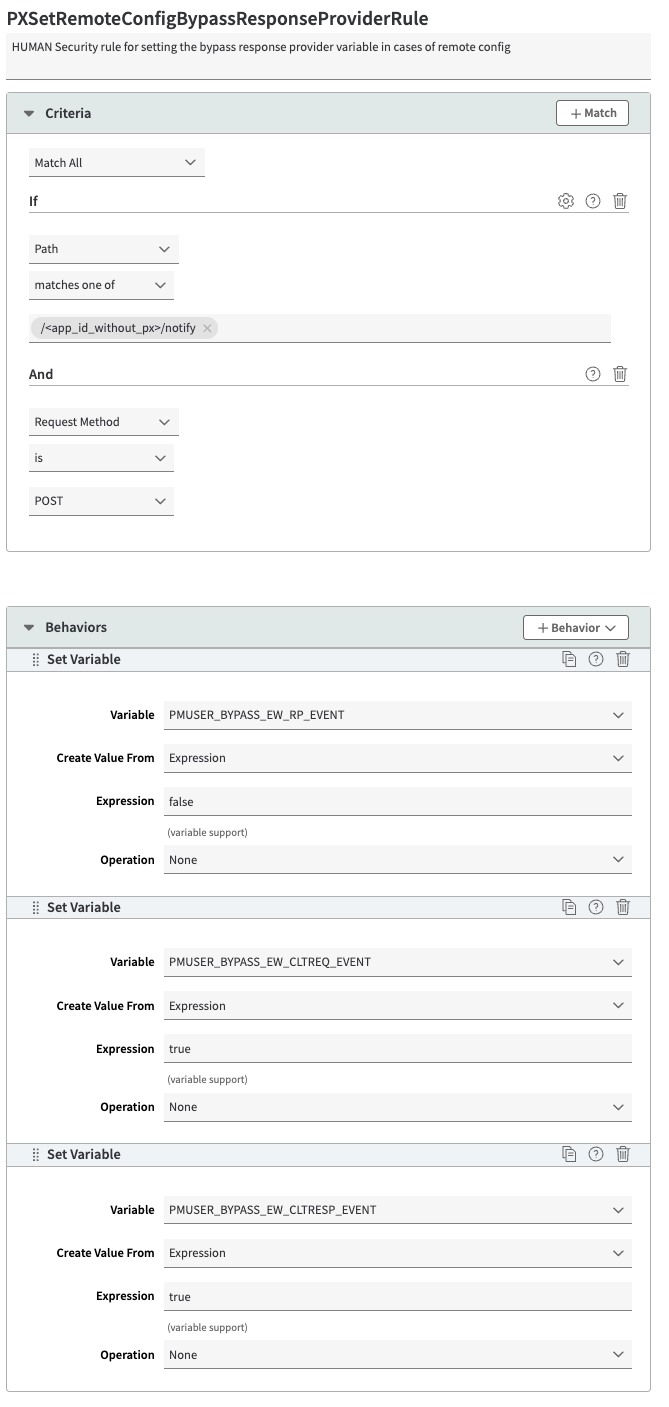Open the 'matches one of' operator dropdown
Image resolution: width=669 pixels, height=1407 pixels.
click(101, 285)
